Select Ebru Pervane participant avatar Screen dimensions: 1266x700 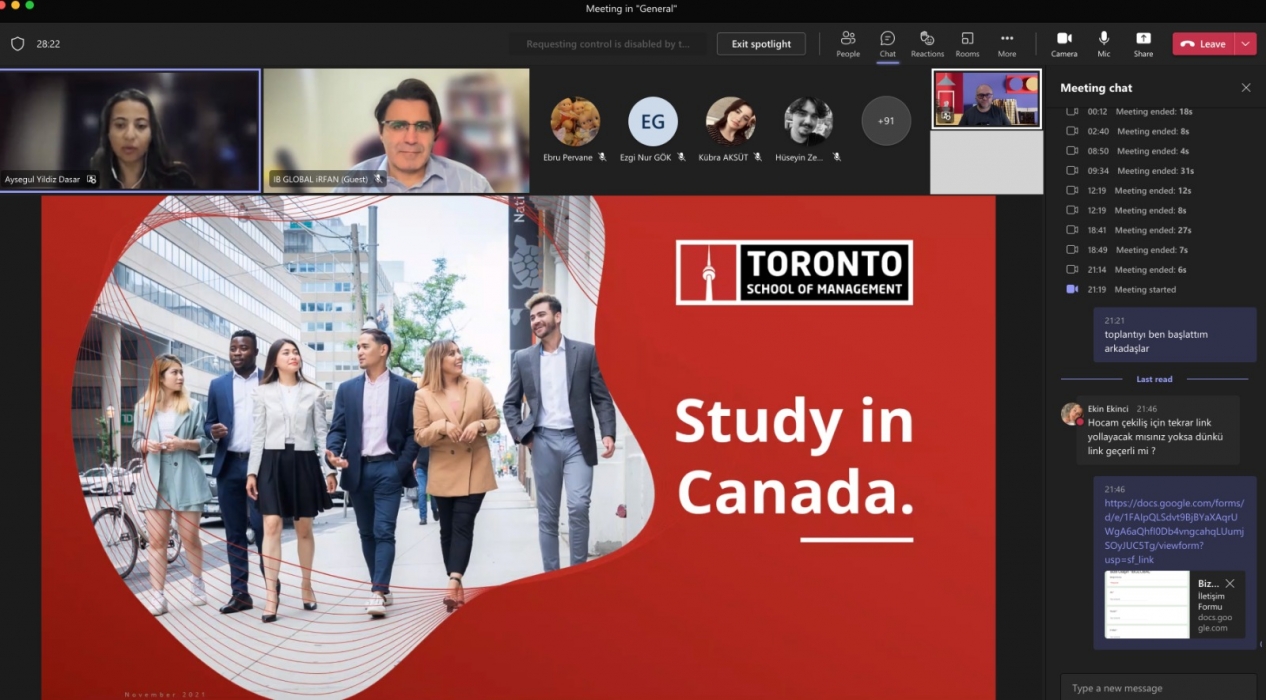[575, 121]
